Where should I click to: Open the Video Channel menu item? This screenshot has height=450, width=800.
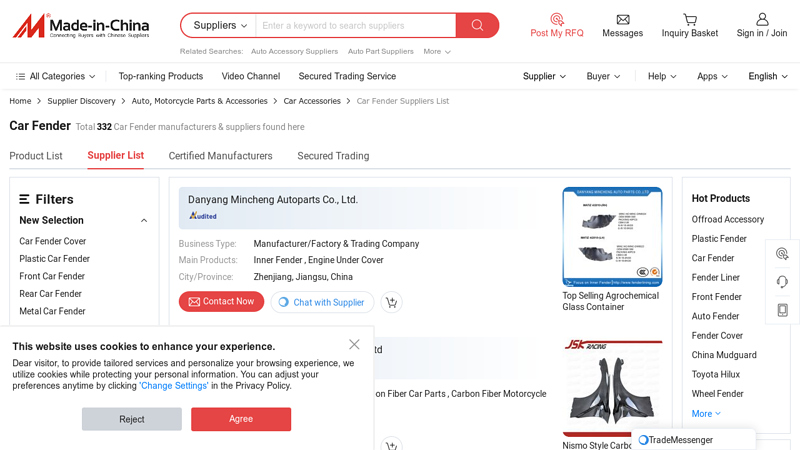[251, 76]
